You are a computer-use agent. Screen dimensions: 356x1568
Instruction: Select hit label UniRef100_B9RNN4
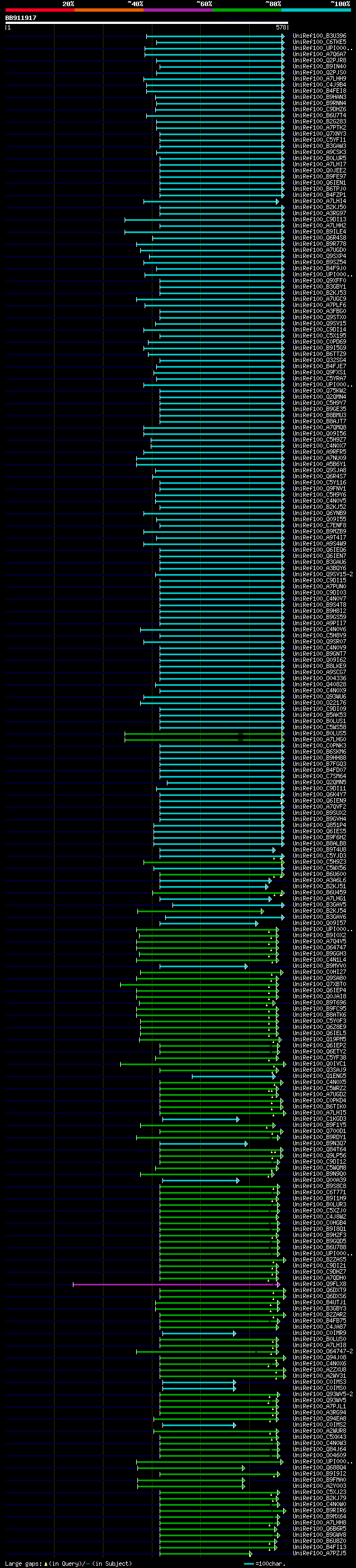(x=319, y=103)
